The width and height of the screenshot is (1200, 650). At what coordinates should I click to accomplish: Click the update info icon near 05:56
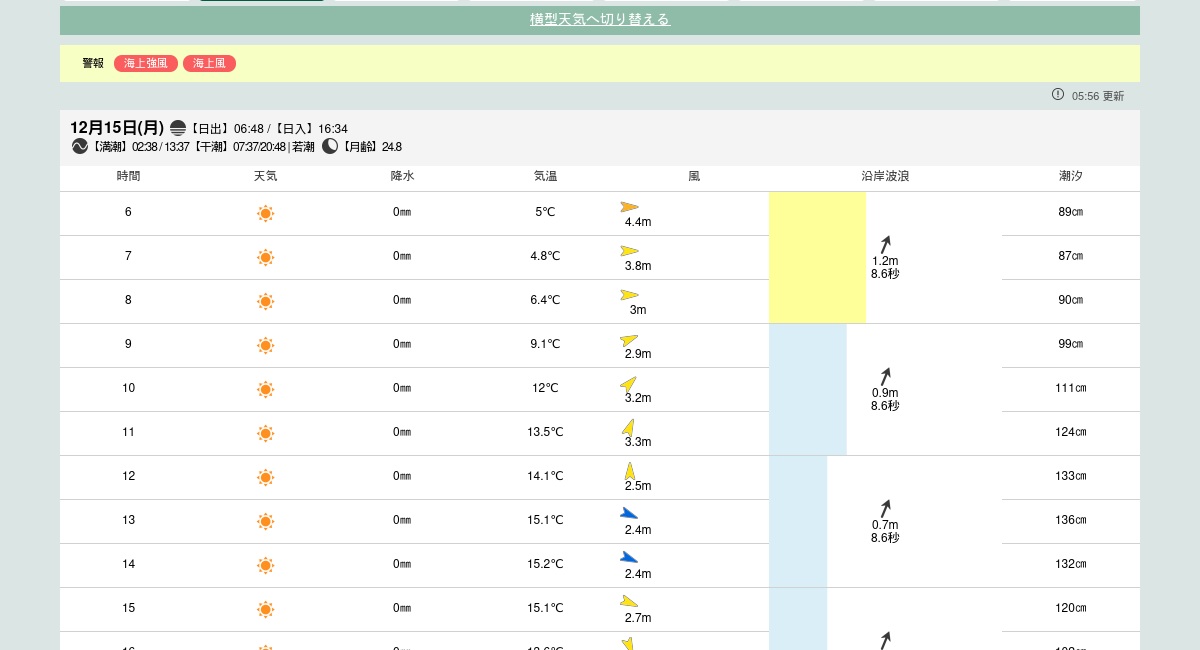(1058, 94)
